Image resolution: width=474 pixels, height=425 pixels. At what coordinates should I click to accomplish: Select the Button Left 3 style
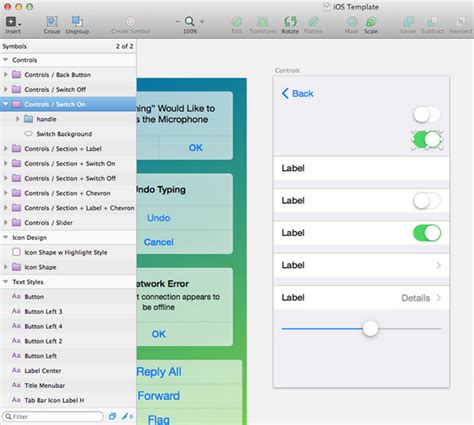68,311
